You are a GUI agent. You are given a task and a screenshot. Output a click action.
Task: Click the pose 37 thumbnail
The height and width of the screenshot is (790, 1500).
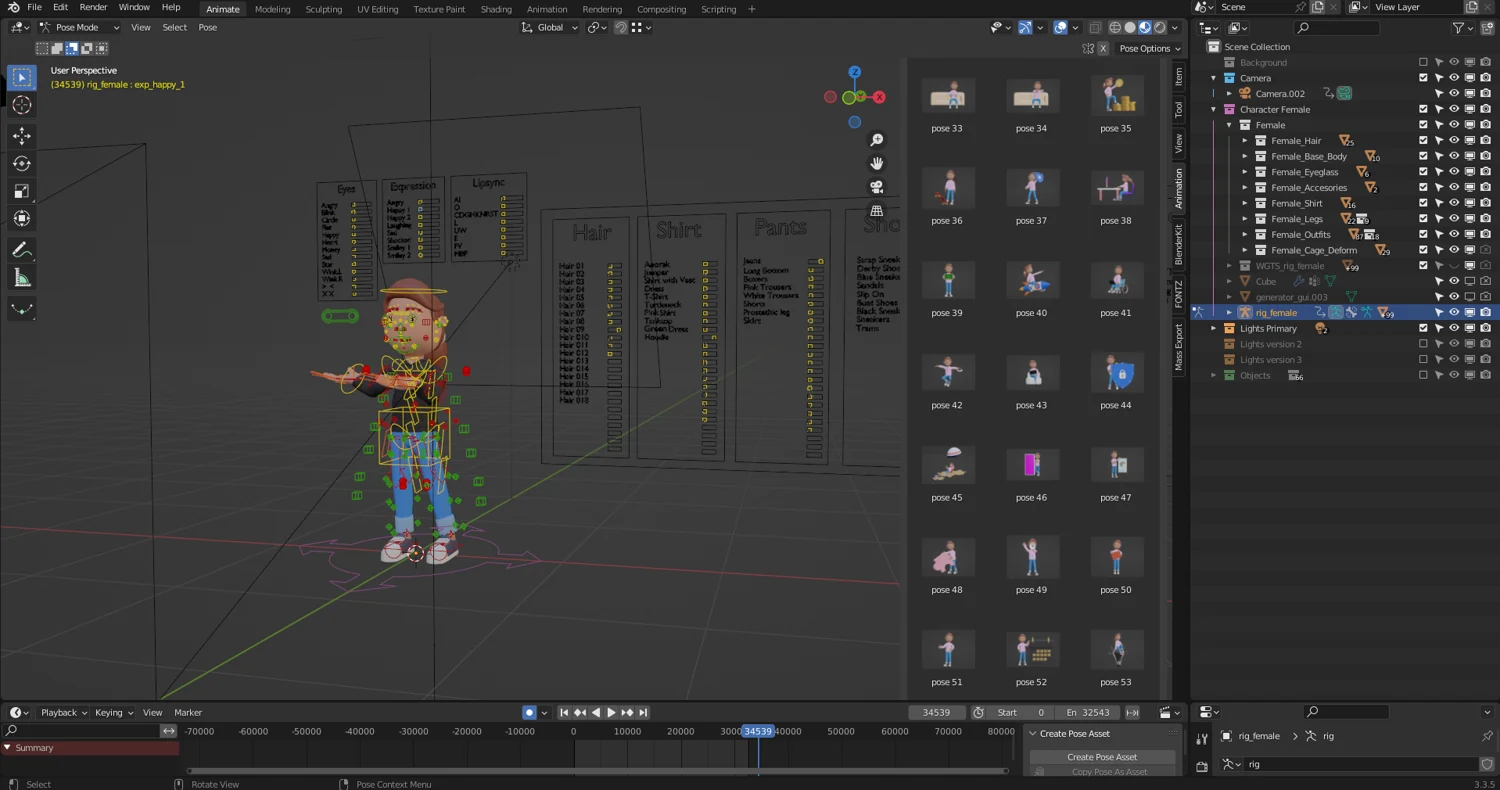tap(1031, 188)
